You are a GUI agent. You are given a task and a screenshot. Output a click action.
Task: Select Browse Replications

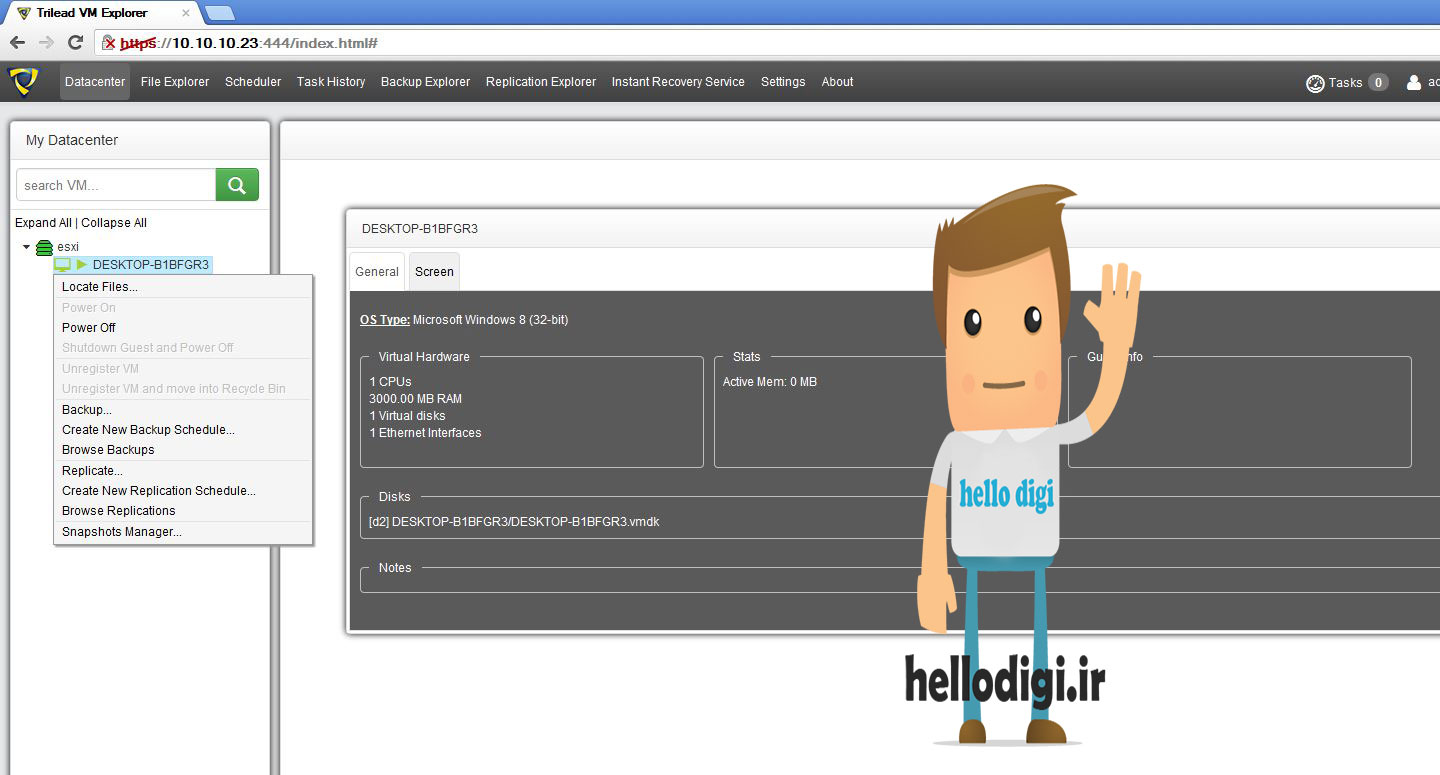click(183, 511)
